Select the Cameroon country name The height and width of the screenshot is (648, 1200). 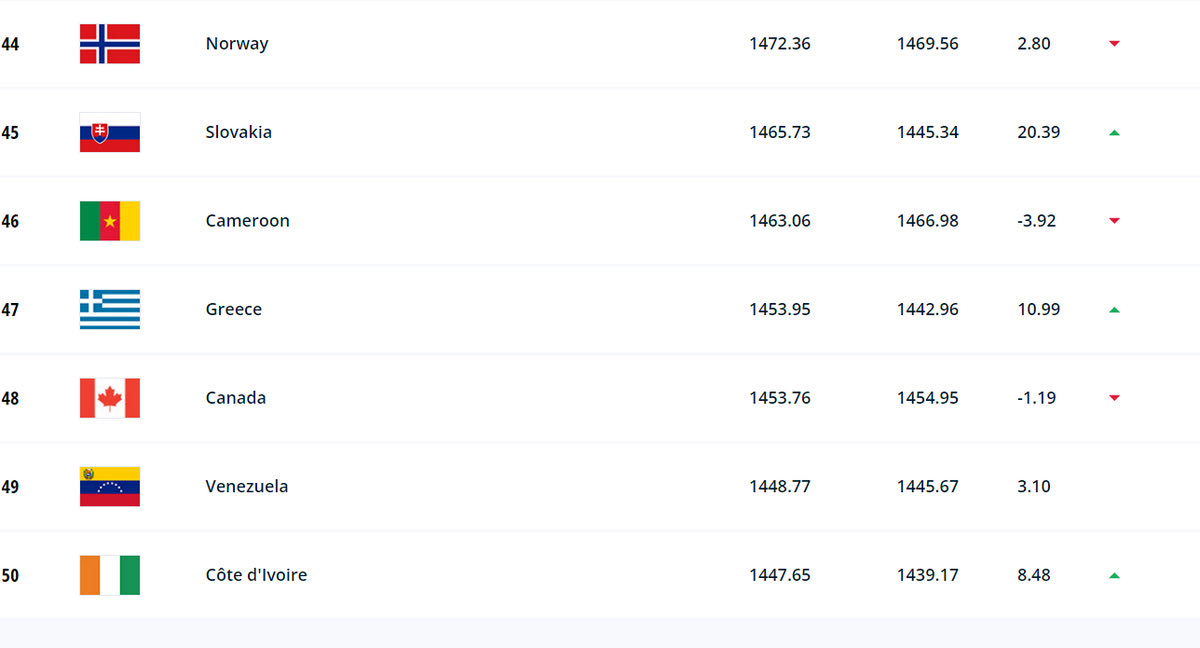point(248,221)
